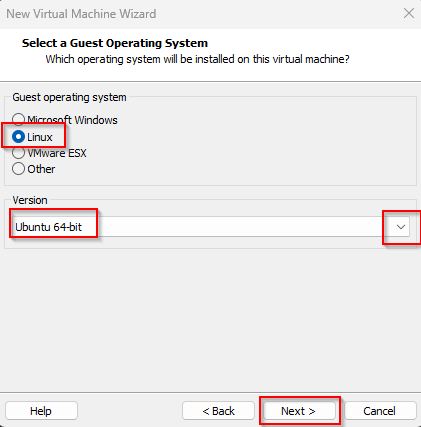
Task: Proceed by clicking Next >
Action: pos(299,411)
